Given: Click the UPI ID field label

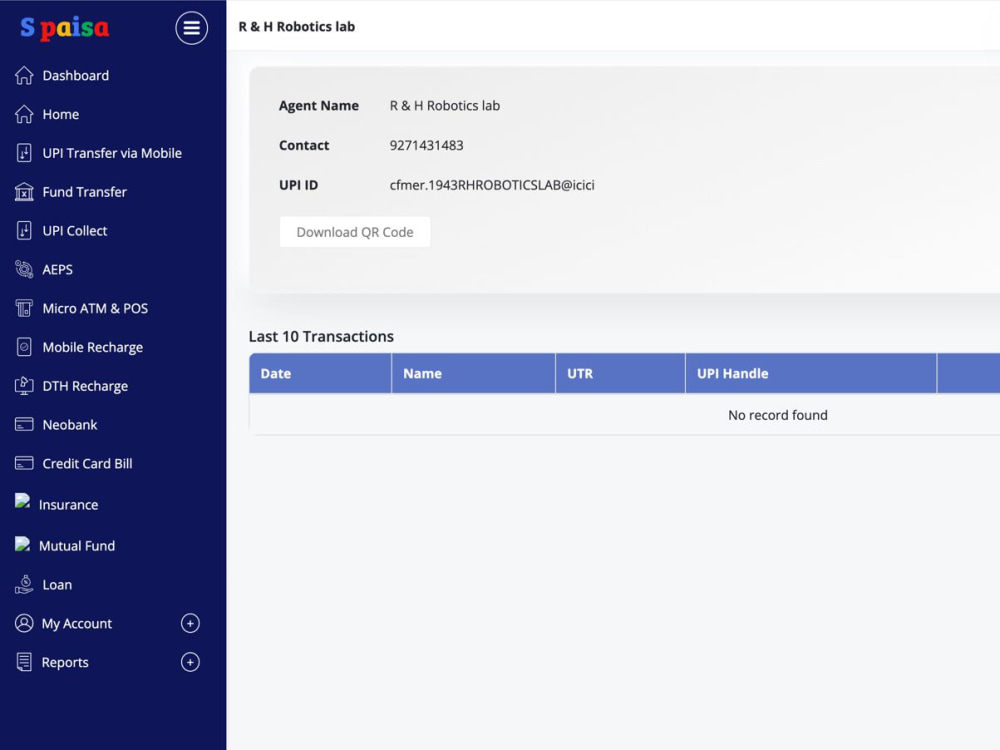Looking at the screenshot, I should tap(298, 185).
